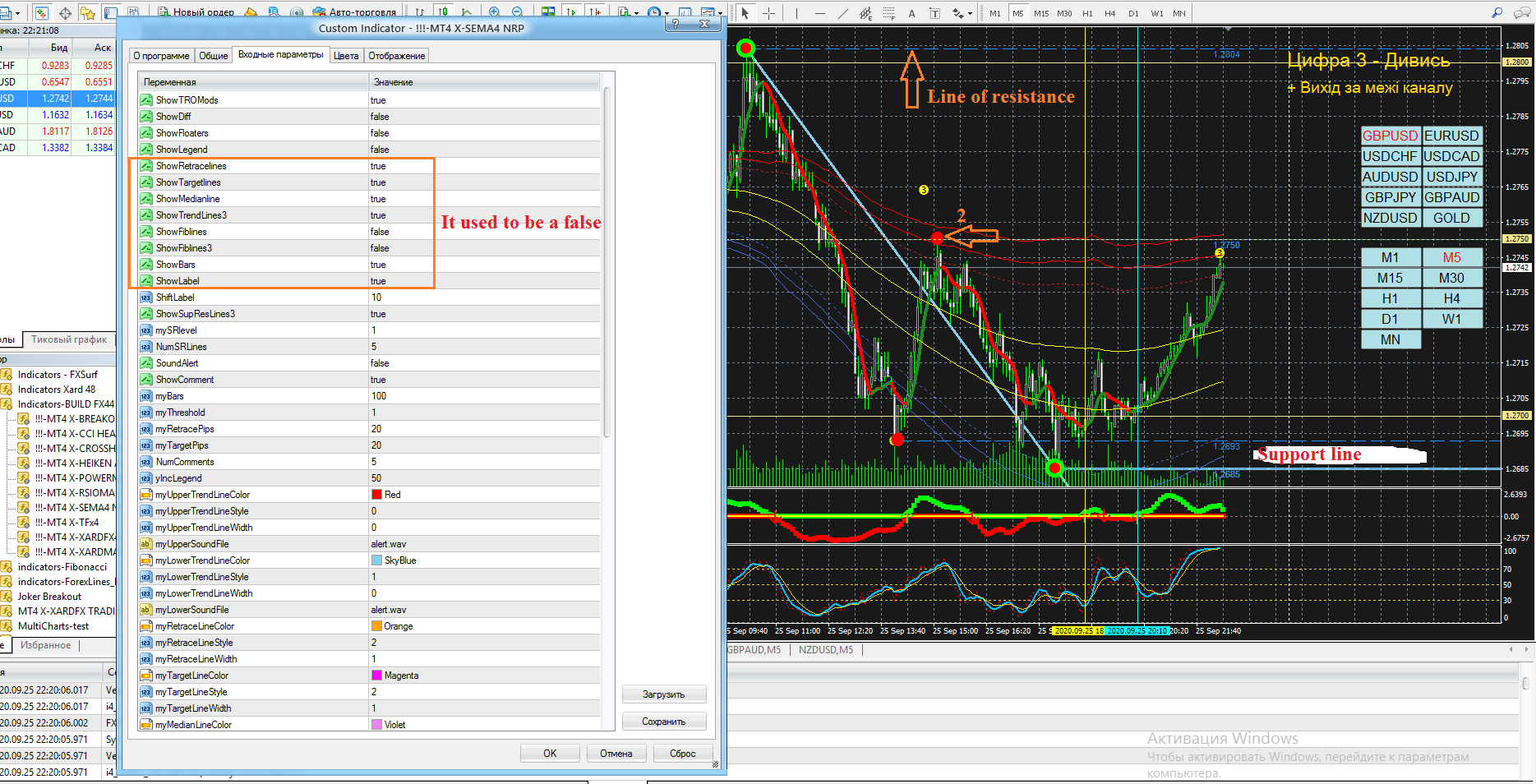Click the Zoom In magnifier icon
1536x784 pixels.
coord(494,12)
